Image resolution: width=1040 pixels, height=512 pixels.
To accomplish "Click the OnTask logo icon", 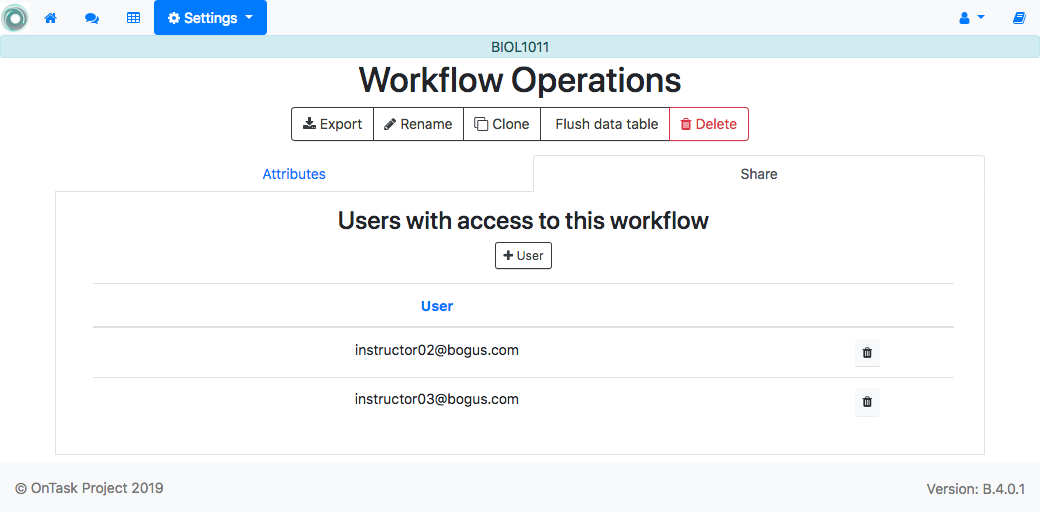I will tap(15, 18).
